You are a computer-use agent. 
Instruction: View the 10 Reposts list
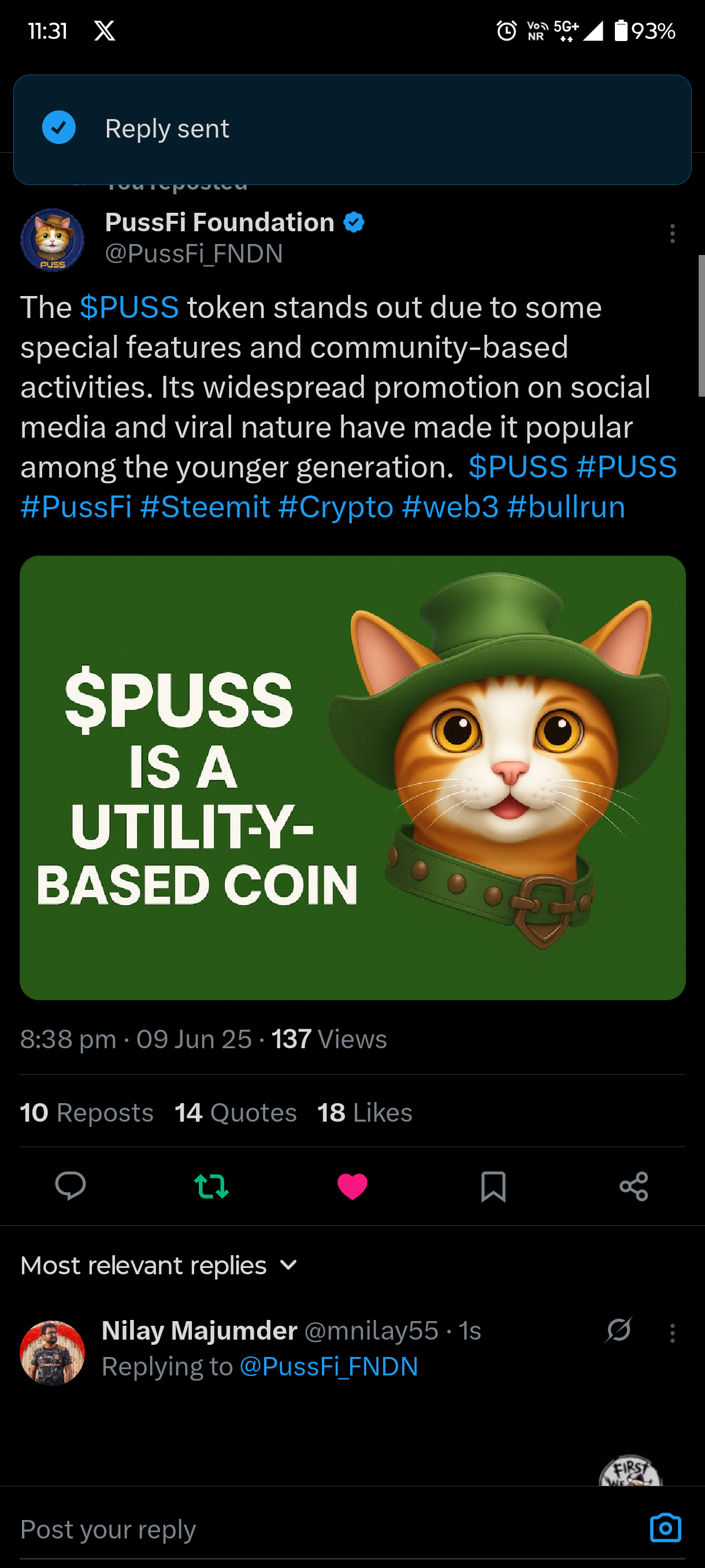click(87, 1112)
